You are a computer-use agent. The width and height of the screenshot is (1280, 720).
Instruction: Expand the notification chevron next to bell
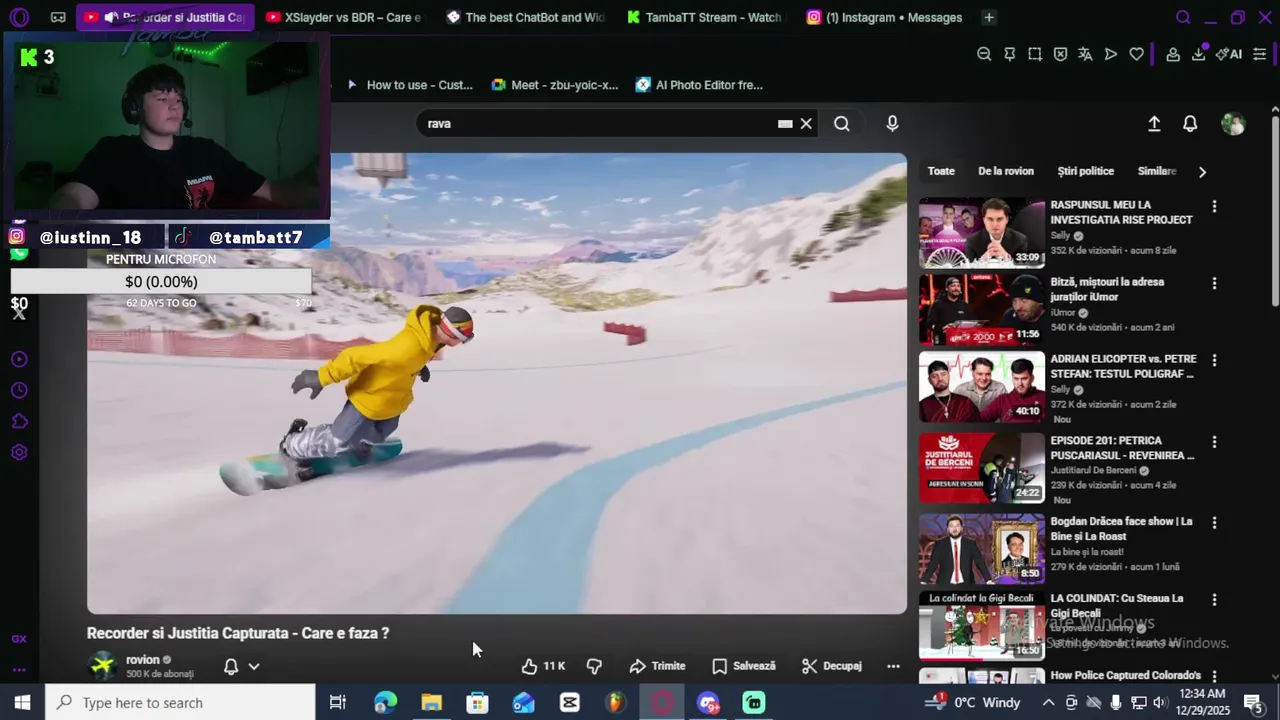(x=254, y=666)
